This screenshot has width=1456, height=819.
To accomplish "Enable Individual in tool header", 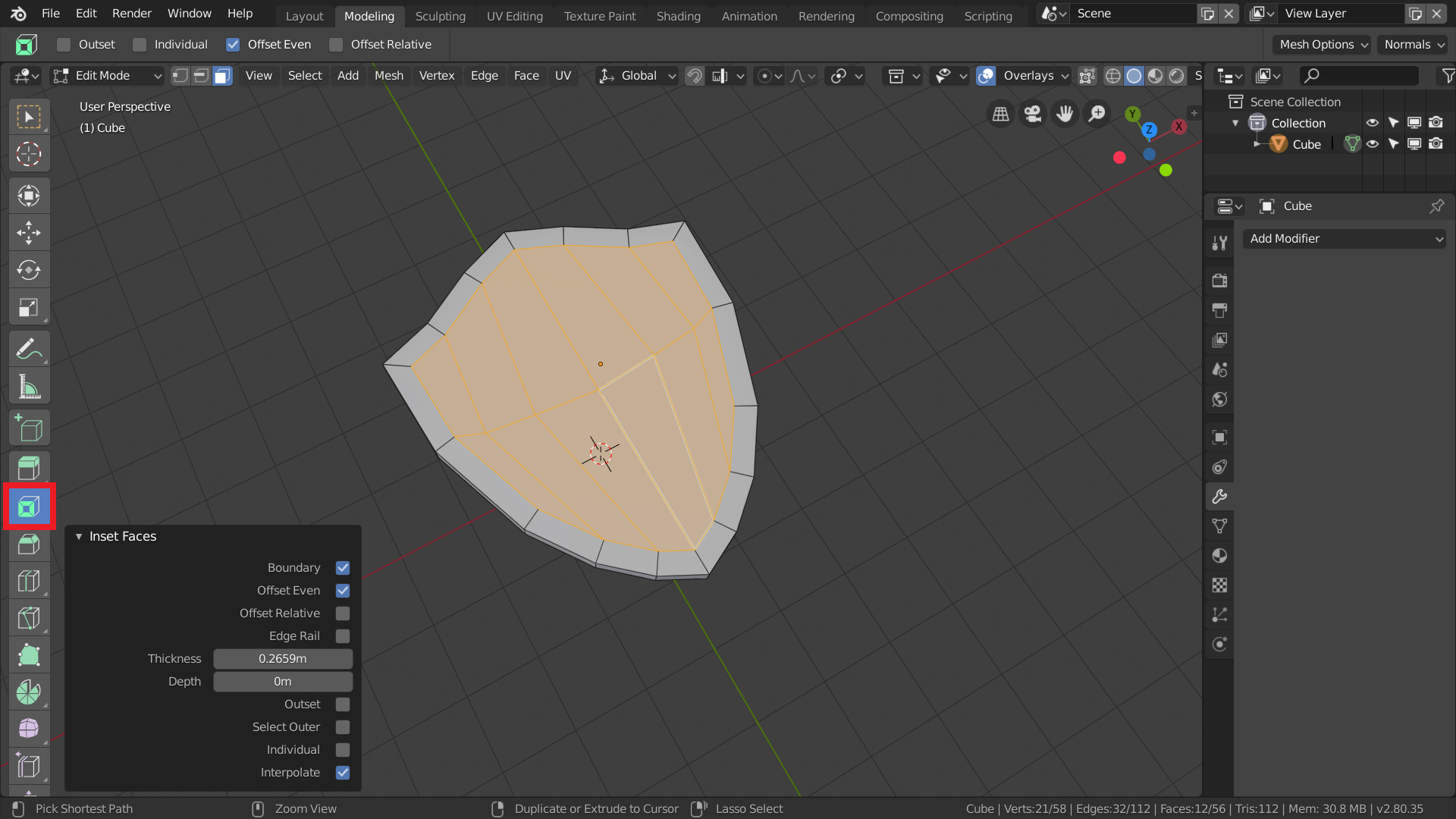I will pos(140,45).
